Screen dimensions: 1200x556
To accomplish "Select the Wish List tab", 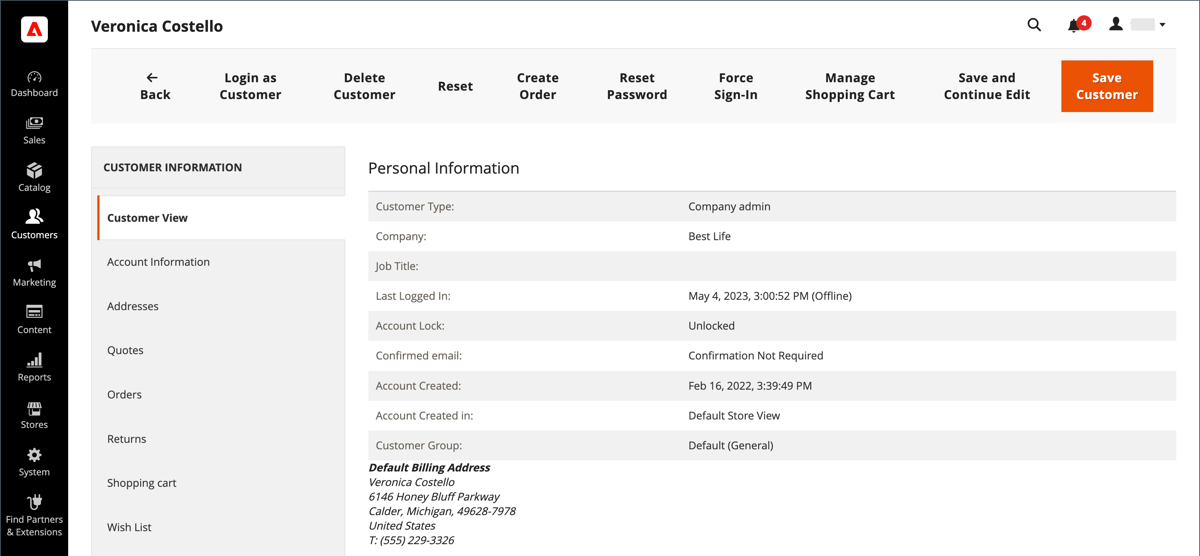I will (x=129, y=527).
